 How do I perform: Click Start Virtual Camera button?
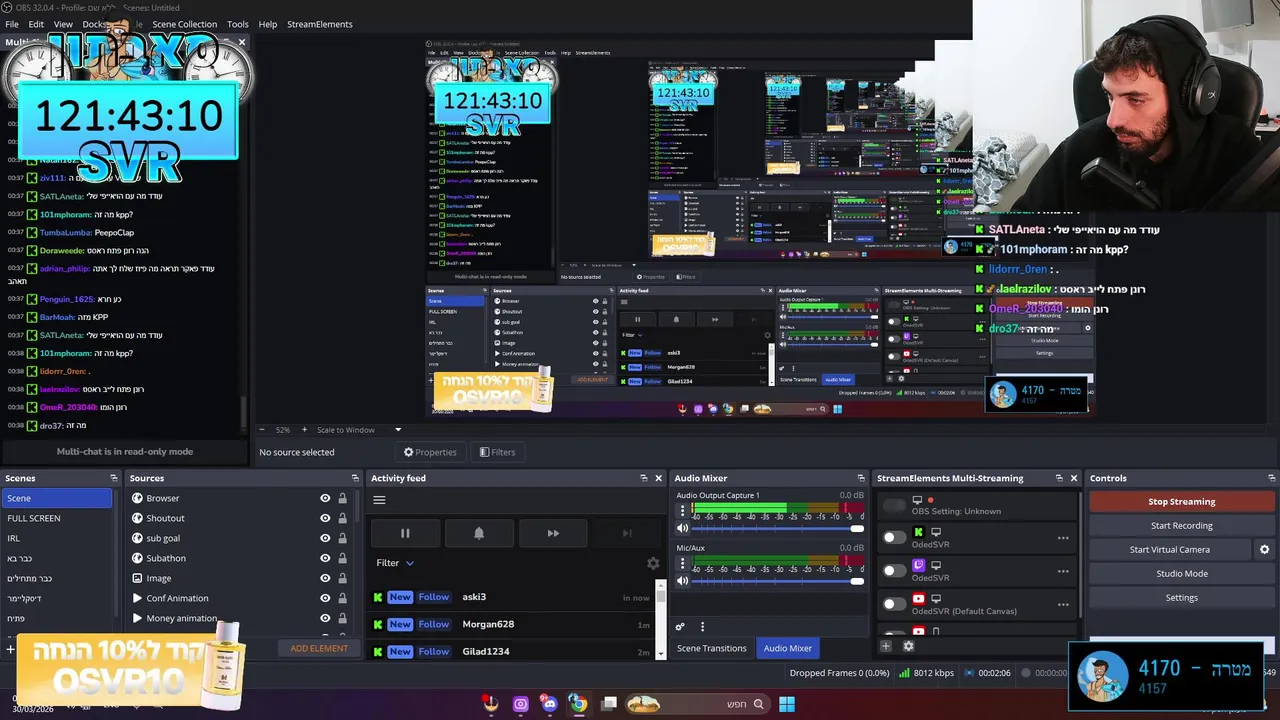click(x=1170, y=549)
